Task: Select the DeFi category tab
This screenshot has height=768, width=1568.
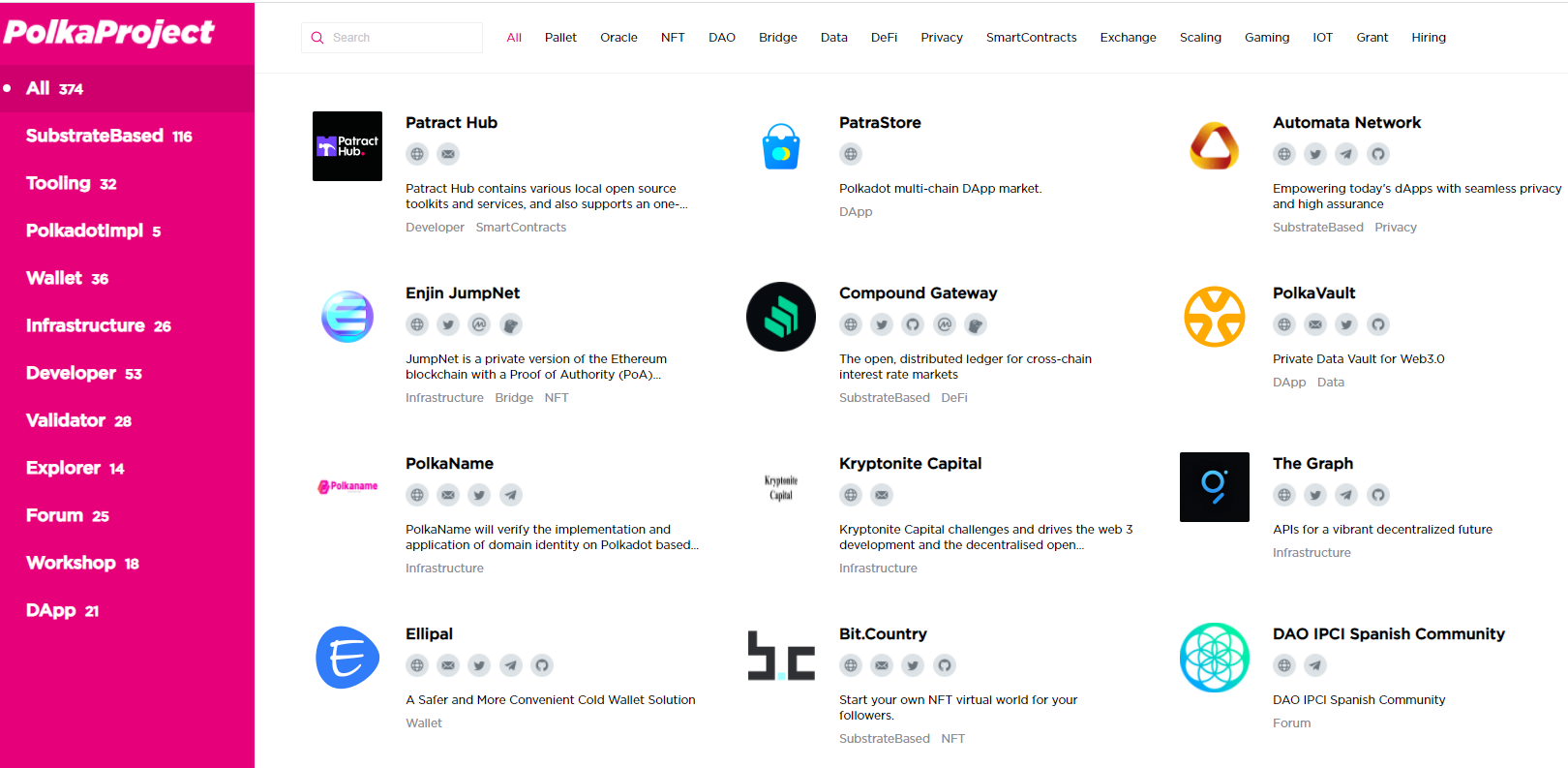Action: coord(884,38)
